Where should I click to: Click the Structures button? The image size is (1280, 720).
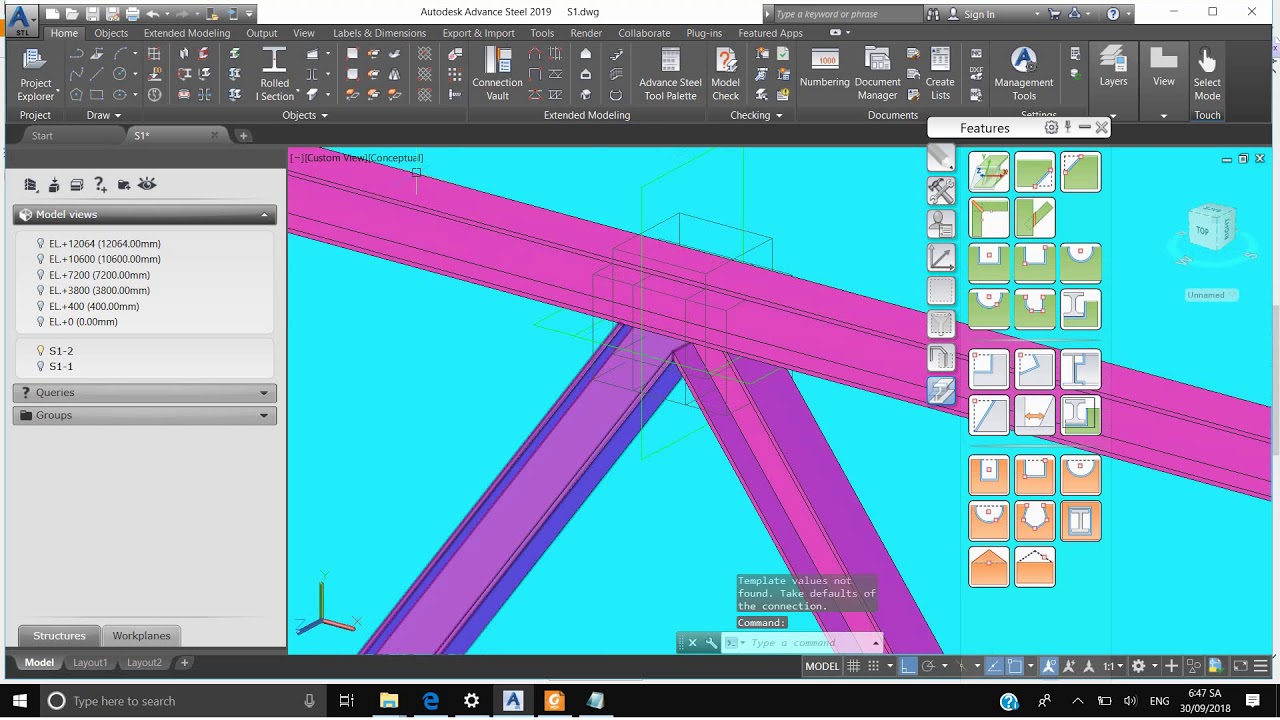tap(59, 636)
